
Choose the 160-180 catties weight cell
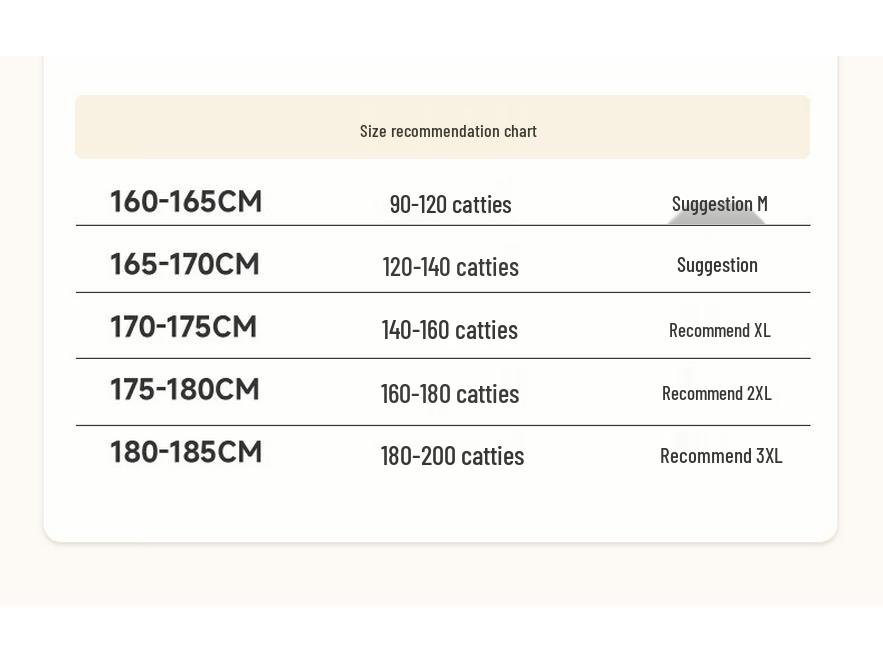coord(449,394)
